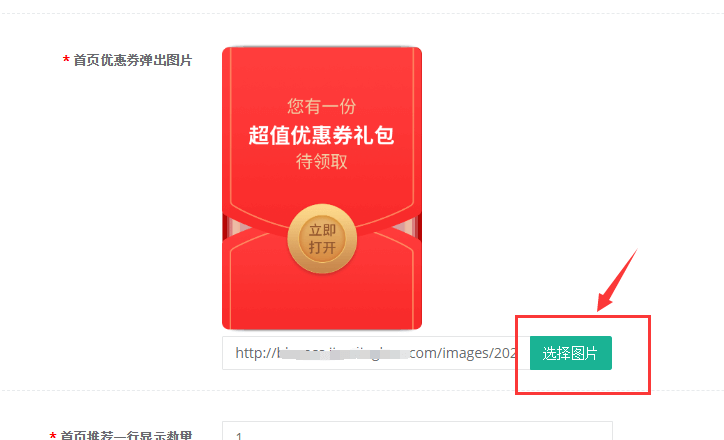This screenshot has height=440, width=724.
Task: Click the envelope's right ribbon fold
Action: [407, 227]
